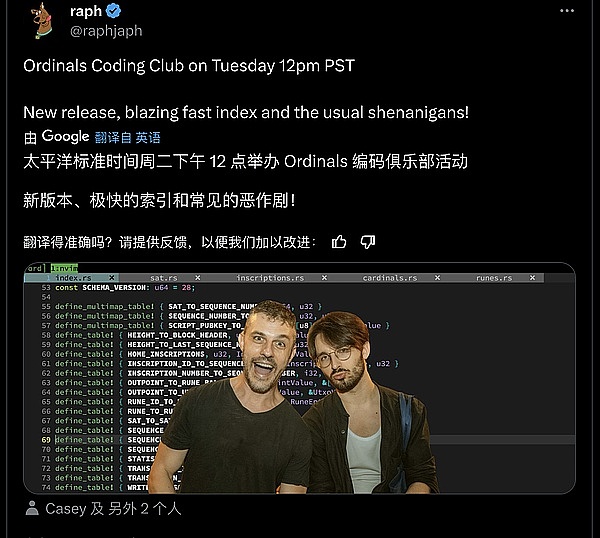
Task: Open the @raphjaph handle link
Action: tap(106, 31)
